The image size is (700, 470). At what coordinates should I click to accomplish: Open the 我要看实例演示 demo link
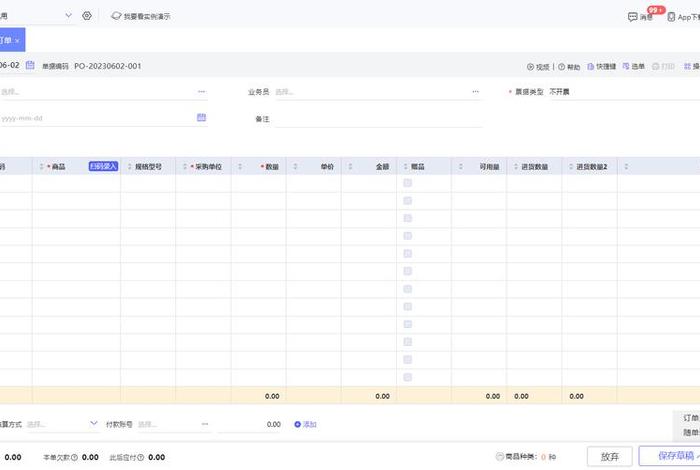140,16
